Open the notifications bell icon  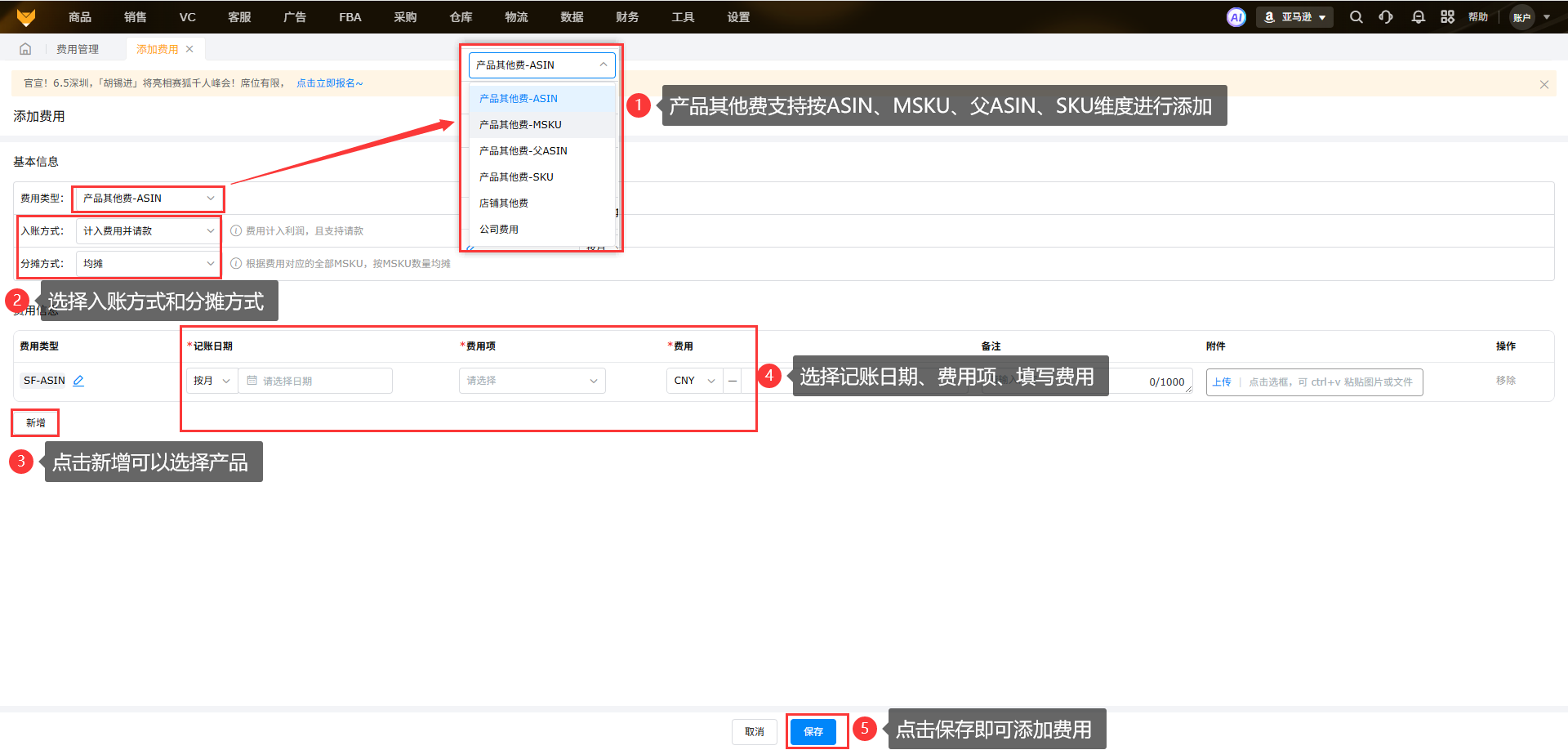pos(1419,17)
